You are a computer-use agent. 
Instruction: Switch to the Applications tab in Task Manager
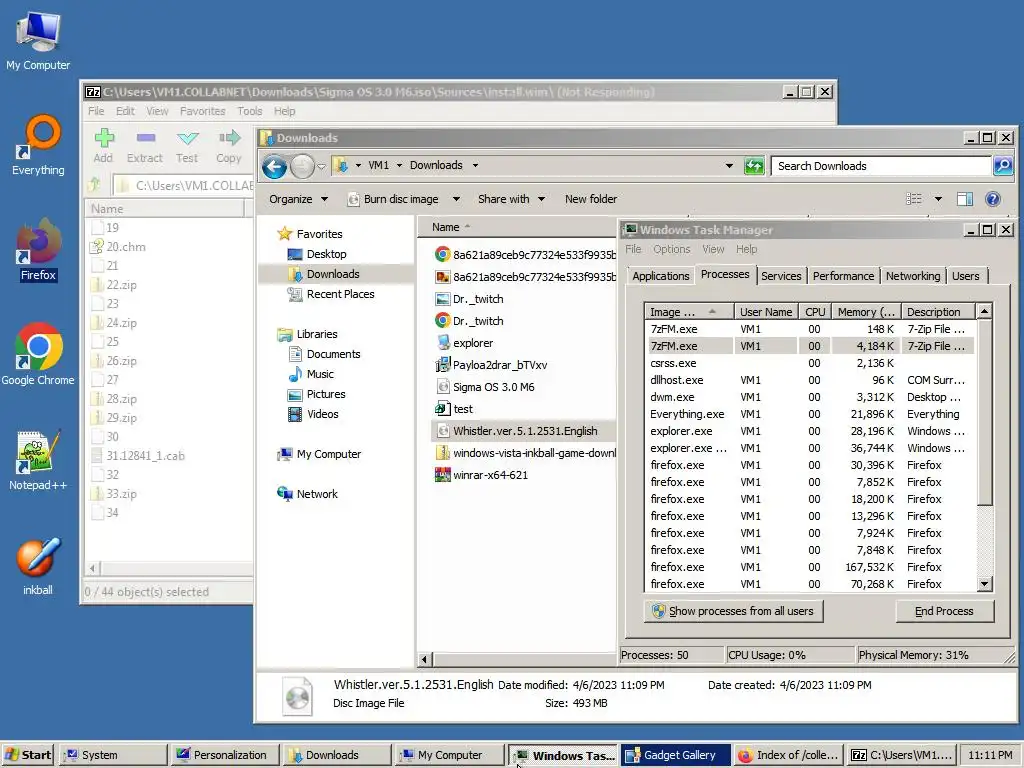pyautogui.click(x=660, y=276)
